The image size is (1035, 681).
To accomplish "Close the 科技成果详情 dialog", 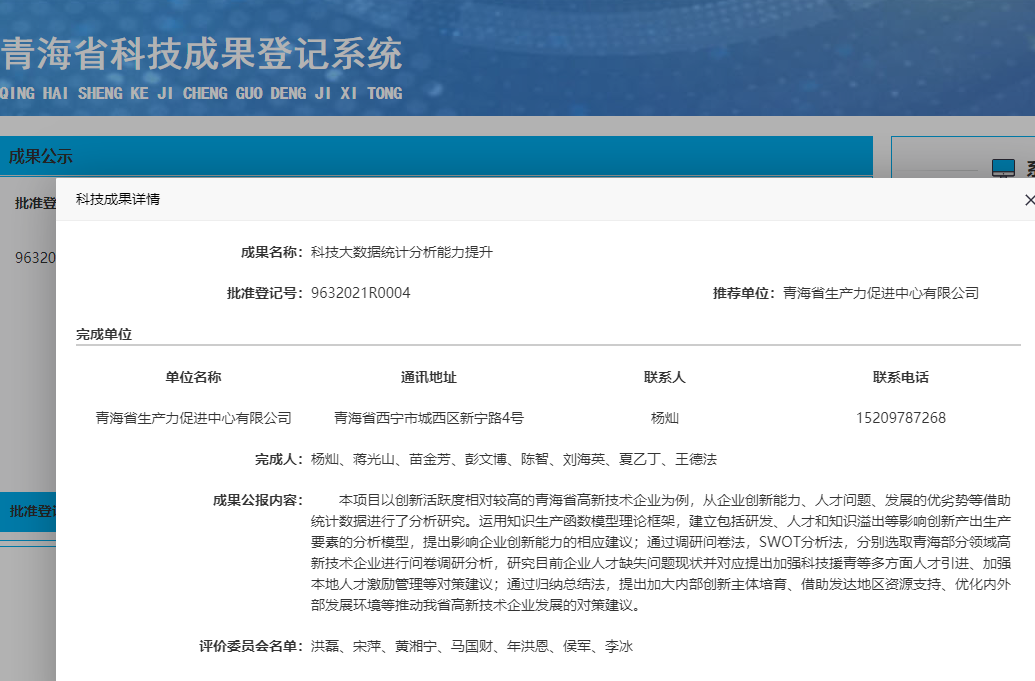I will click(1029, 200).
